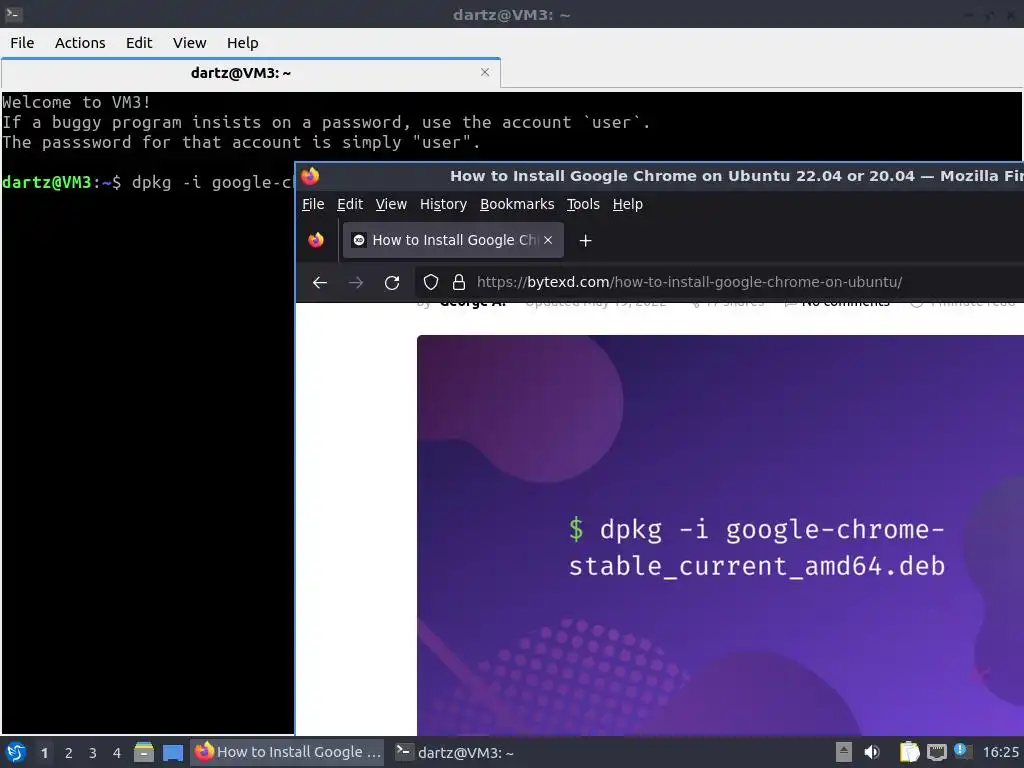The width and height of the screenshot is (1024, 768).
Task: Click the network connection tray icon
Action: [x=936, y=752]
